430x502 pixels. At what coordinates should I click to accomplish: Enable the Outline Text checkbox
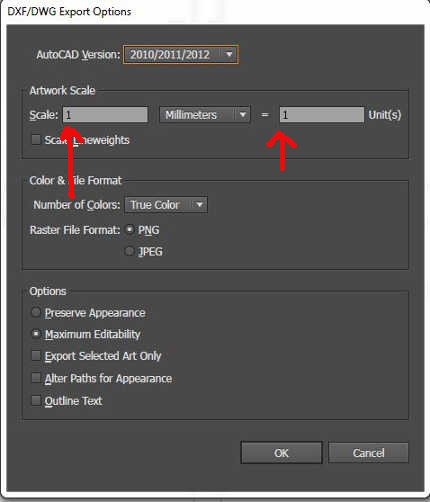point(36,400)
